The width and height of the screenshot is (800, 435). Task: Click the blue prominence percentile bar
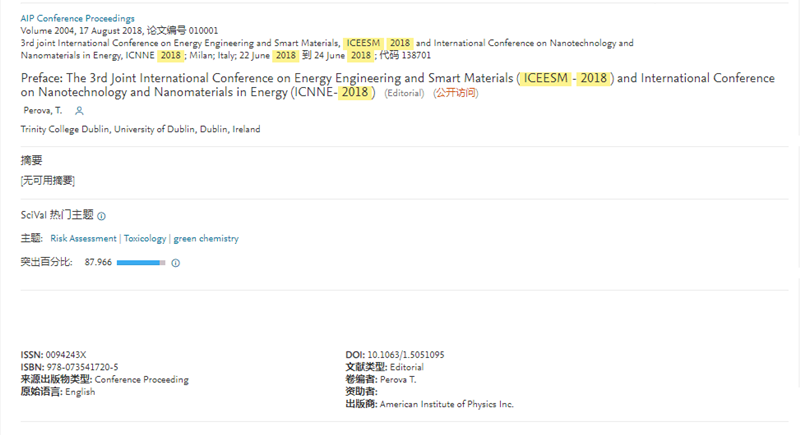click(141, 263)
